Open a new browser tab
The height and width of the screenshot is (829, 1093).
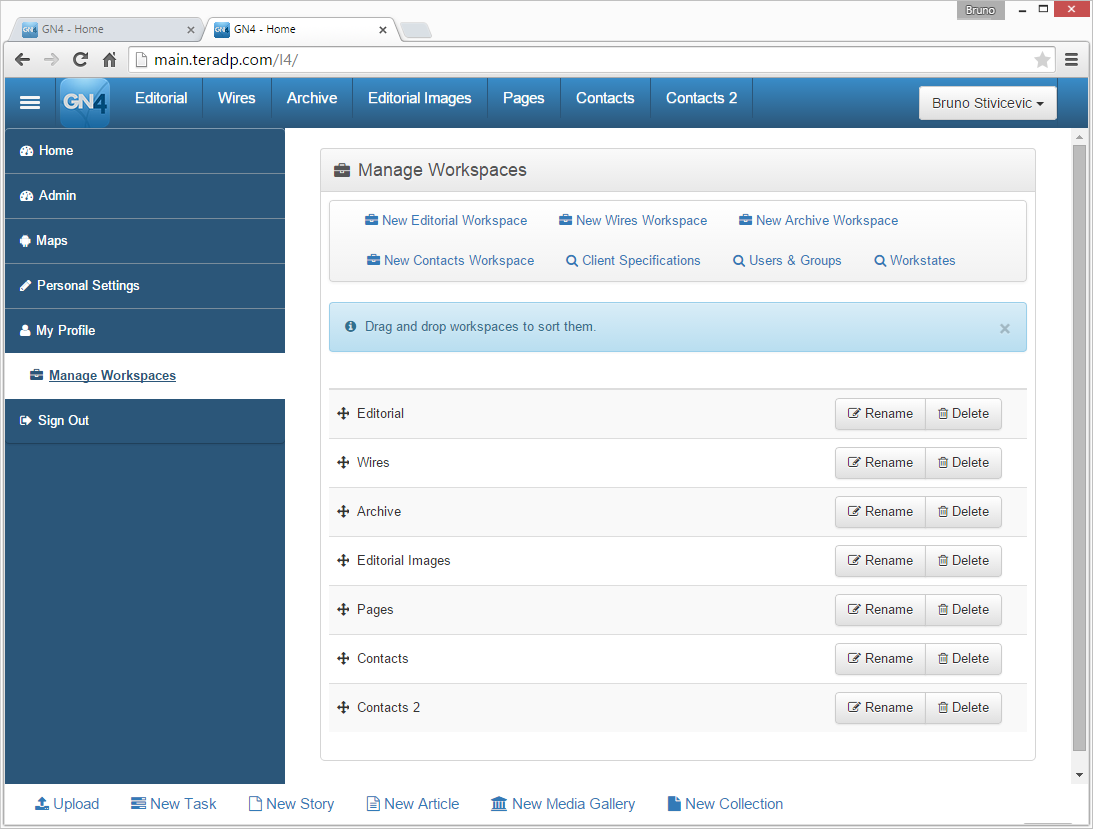pyautogui.click(x=416, y=30)
